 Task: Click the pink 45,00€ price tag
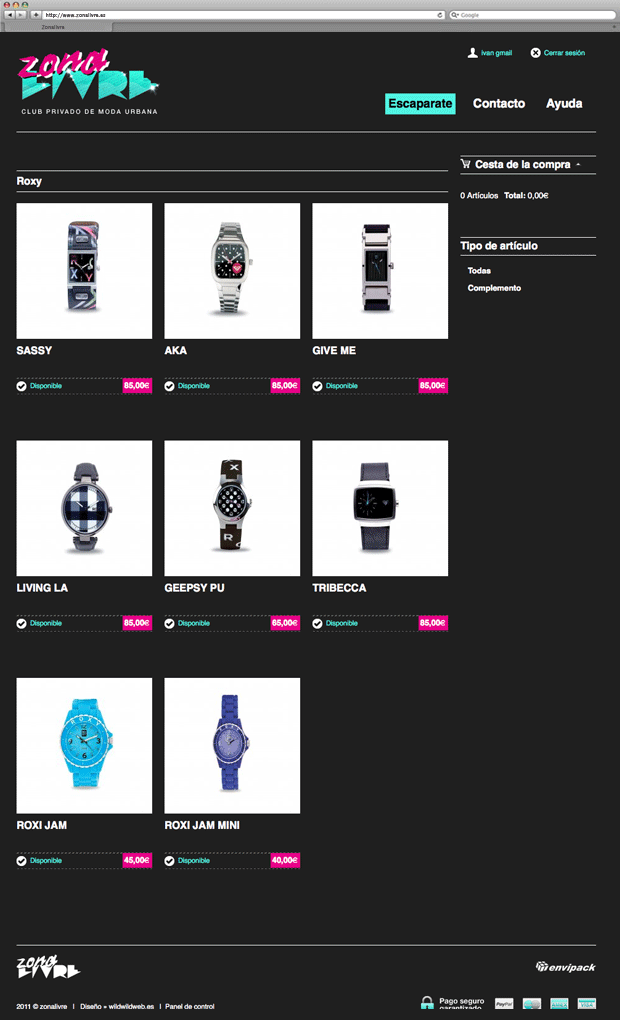point(137,860)
